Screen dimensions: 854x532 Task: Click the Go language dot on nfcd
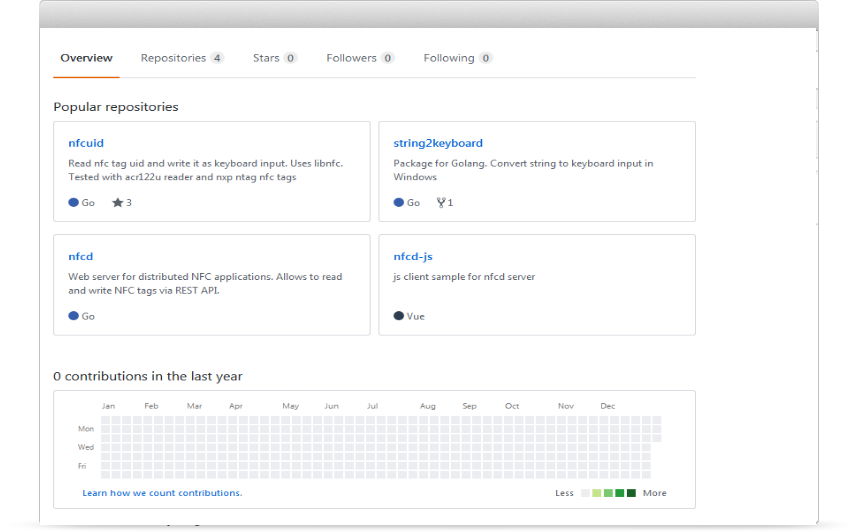(x=73, y=316)
